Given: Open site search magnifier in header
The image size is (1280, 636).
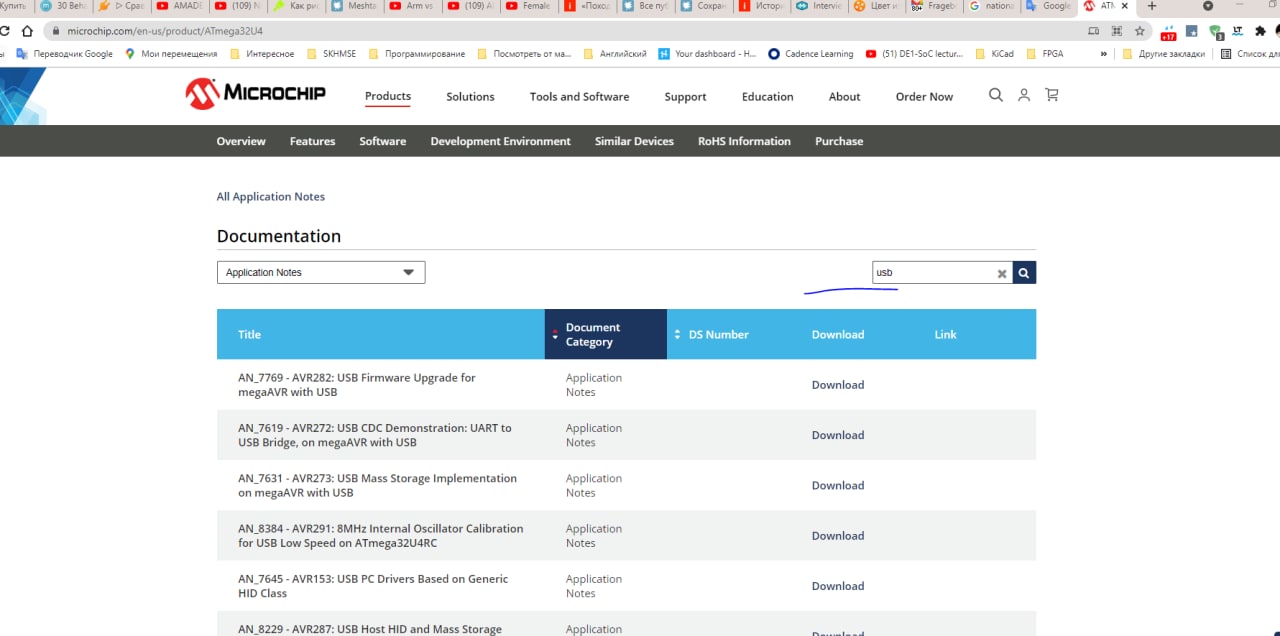Looking at the screenshot, I should click(x=995, y=95).
